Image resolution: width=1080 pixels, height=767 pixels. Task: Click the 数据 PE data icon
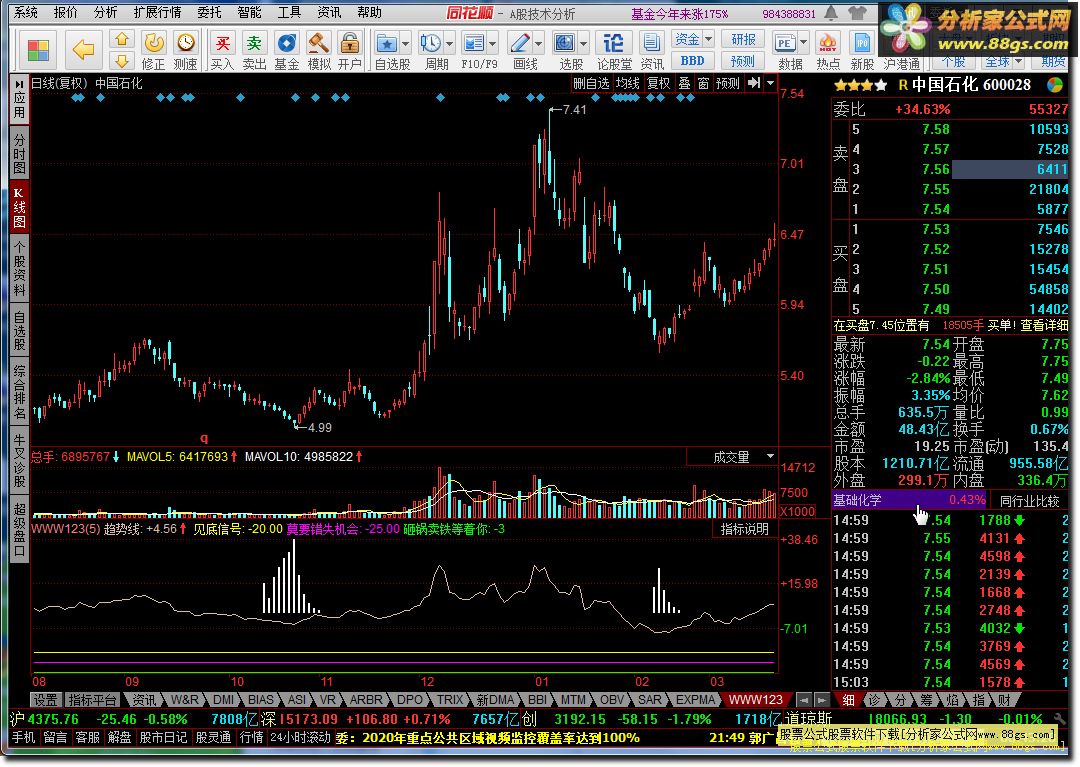(x=785, y=44)
